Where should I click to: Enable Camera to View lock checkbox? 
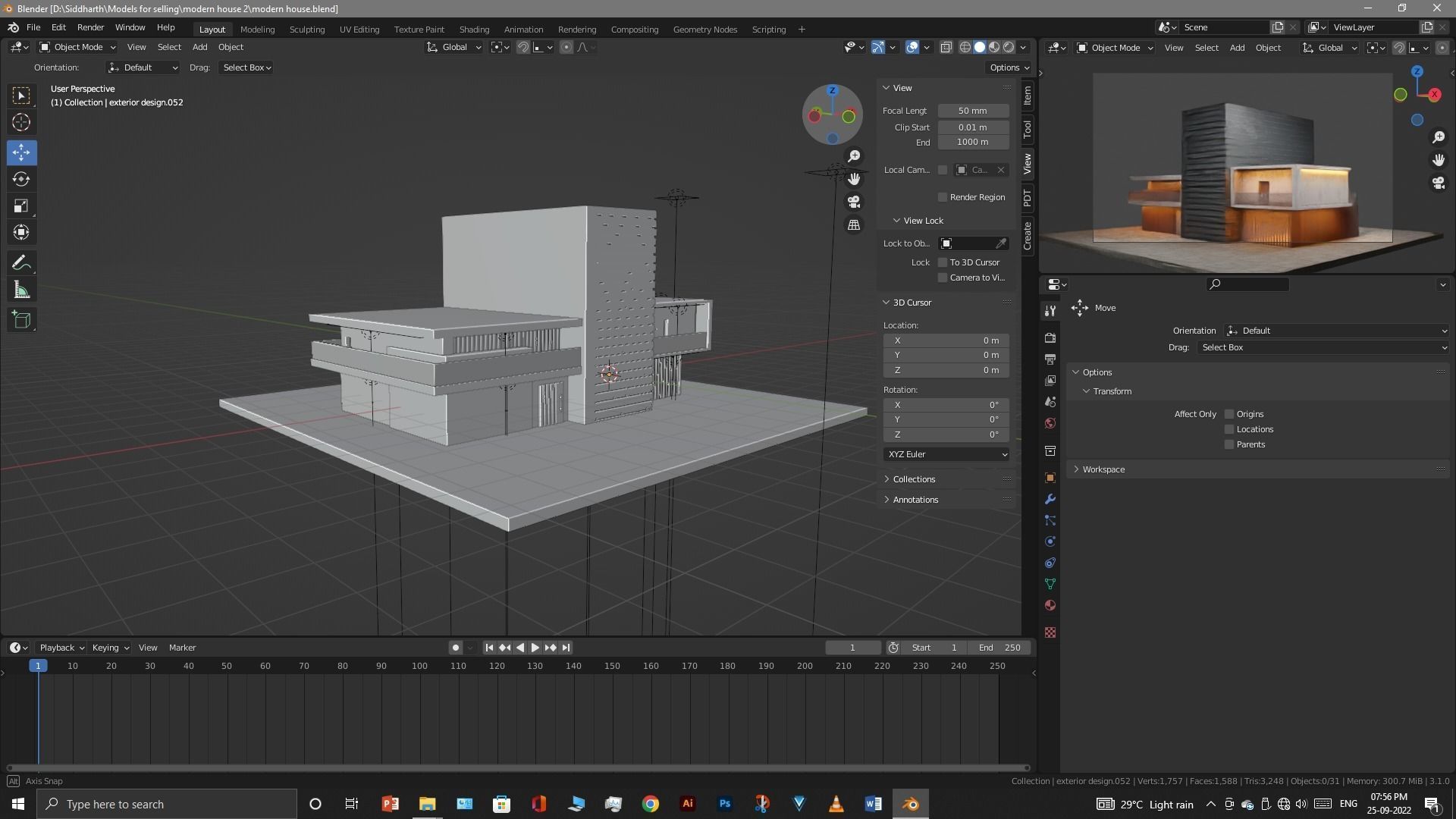(x=943, y=278)
